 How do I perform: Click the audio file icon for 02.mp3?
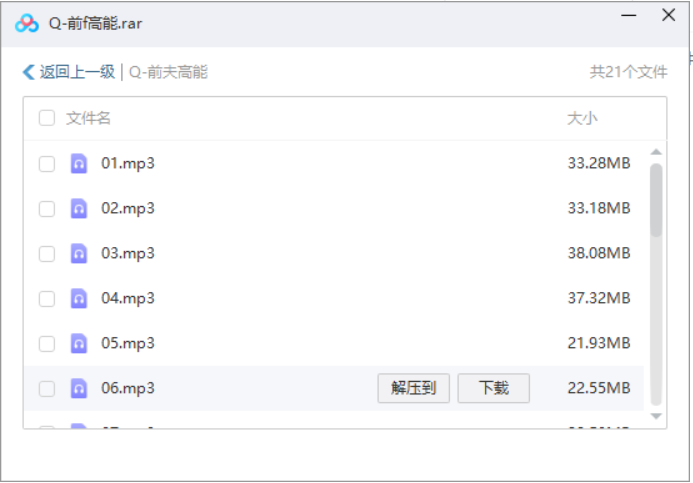tap(79, 209)
